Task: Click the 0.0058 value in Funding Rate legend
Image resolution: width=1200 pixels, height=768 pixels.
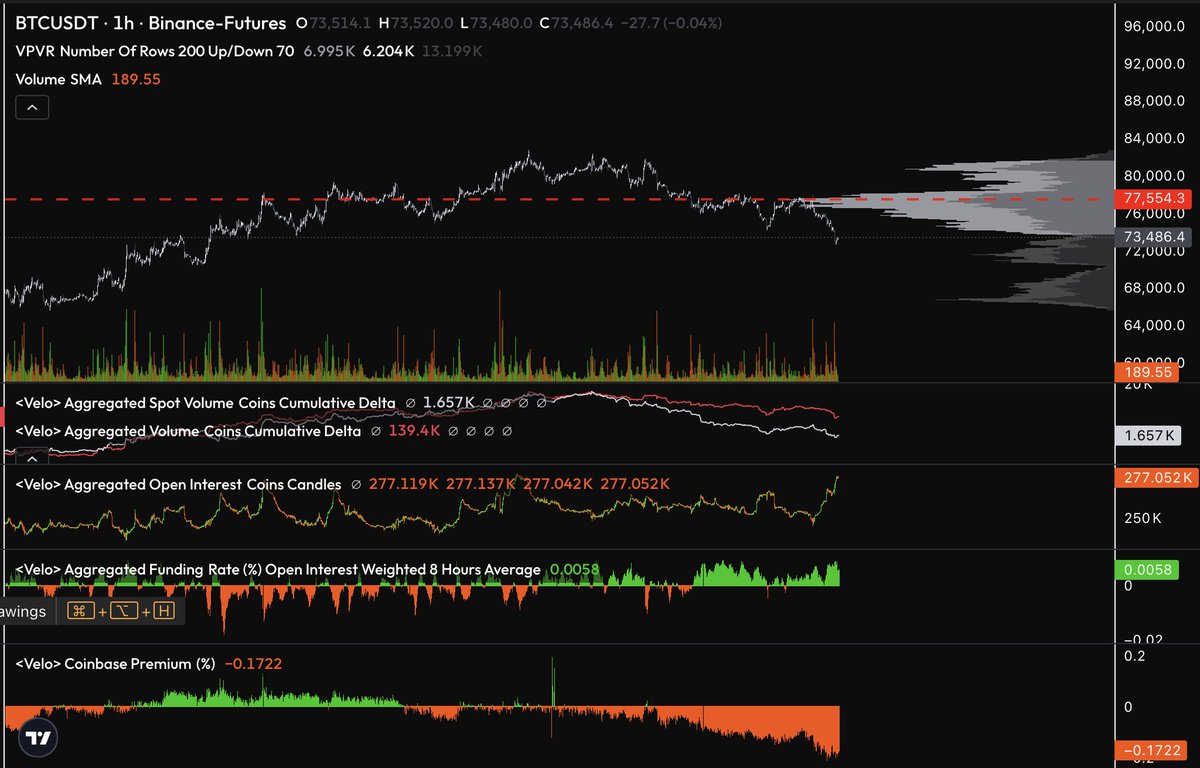Action: [x=575, y=570]
